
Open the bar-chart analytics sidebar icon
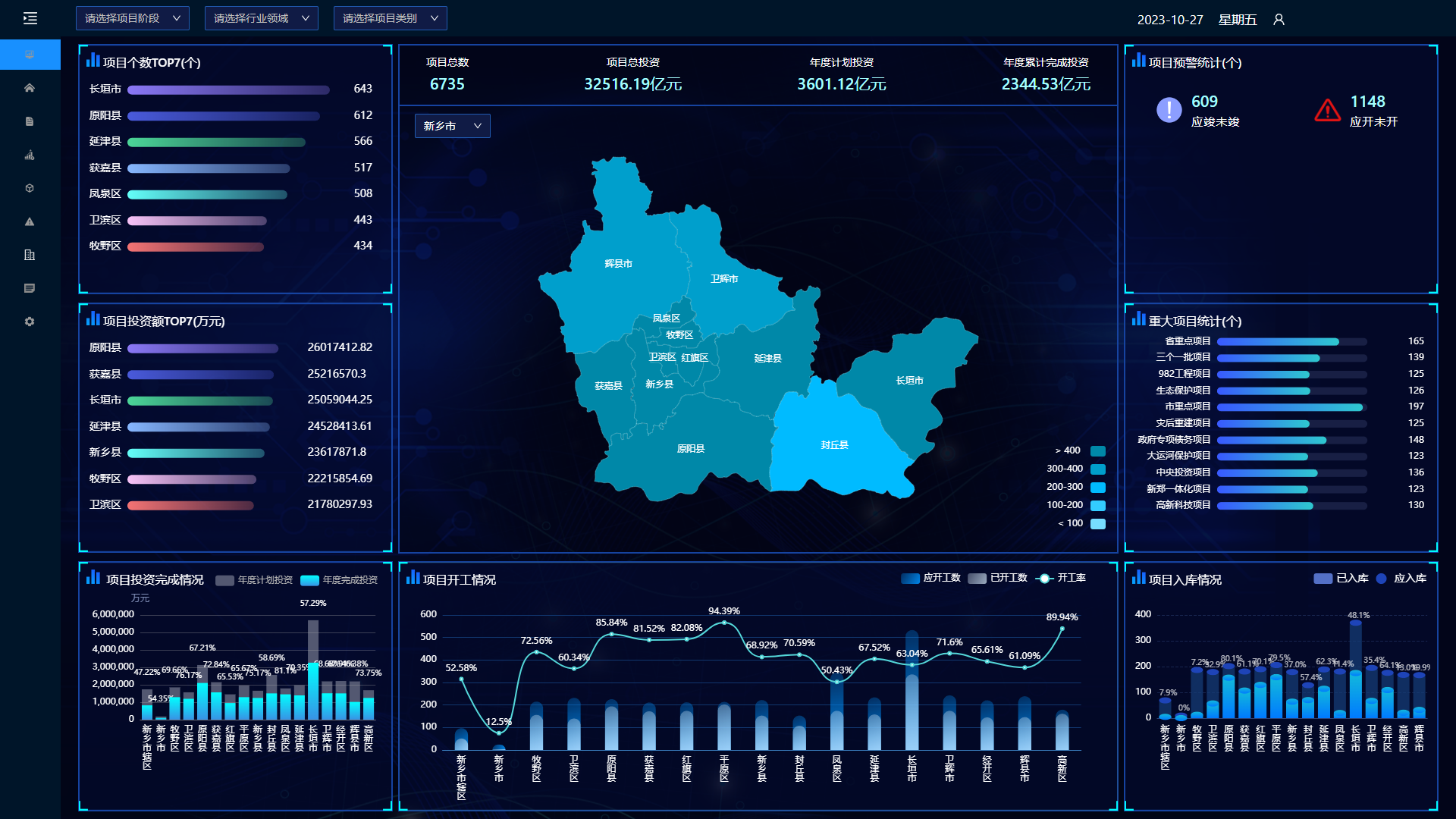30,155
